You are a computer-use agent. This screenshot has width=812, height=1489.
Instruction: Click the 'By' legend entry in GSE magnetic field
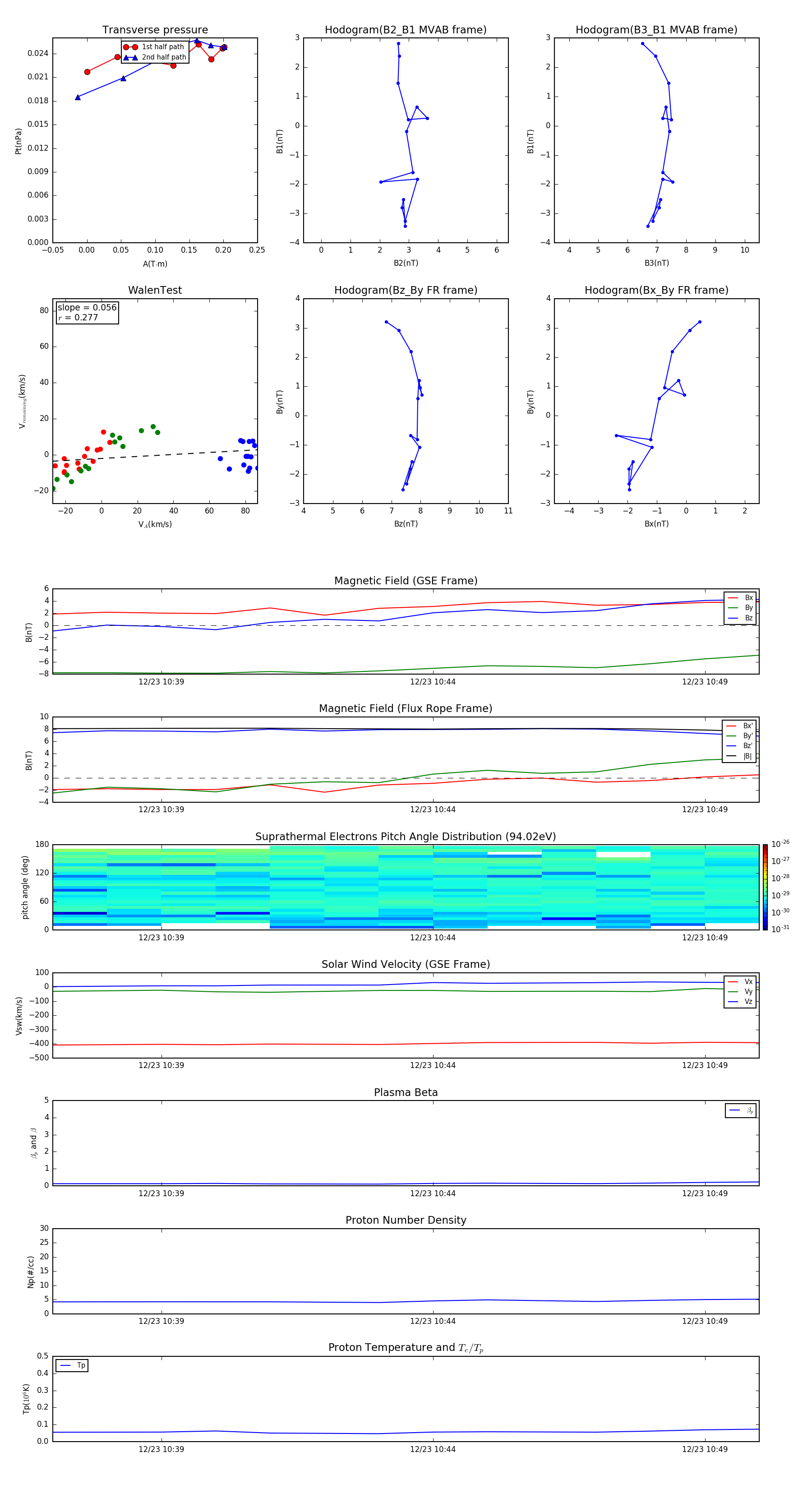tap(740, 608)
